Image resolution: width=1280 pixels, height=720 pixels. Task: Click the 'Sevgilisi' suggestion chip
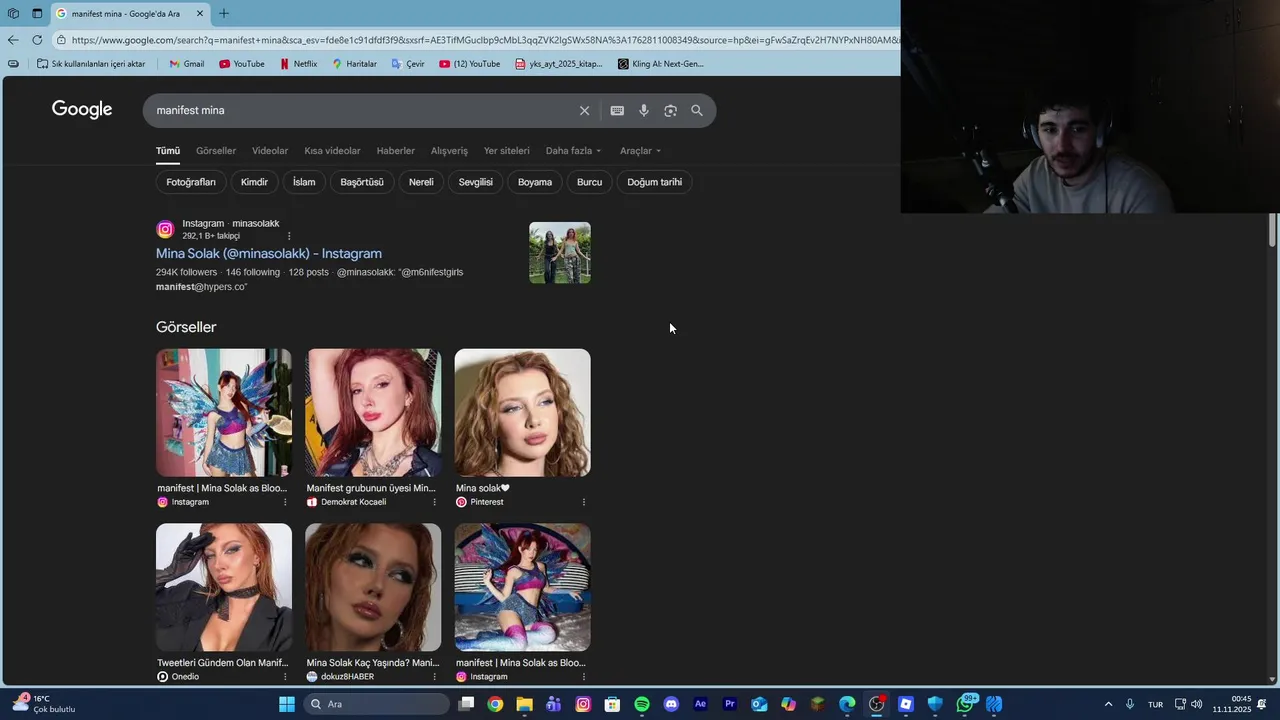pos(476,182)
